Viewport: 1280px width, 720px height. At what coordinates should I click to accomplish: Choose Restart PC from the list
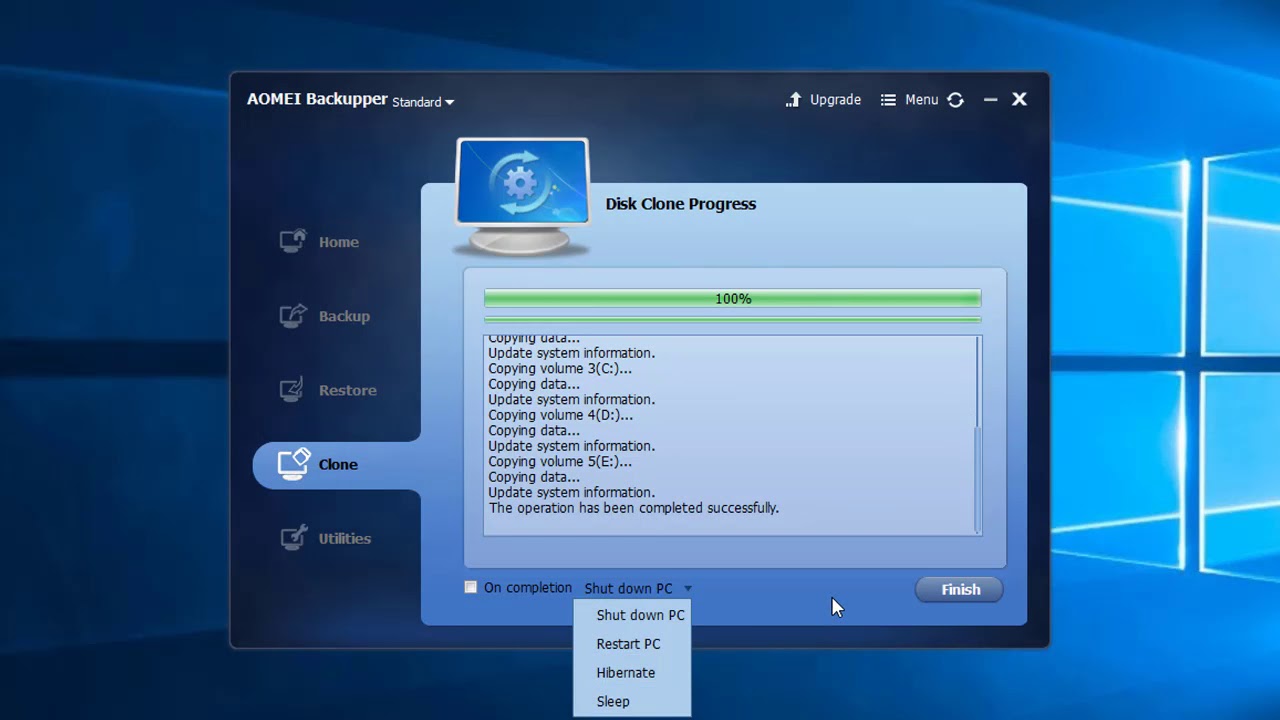[x=632, y=644]
